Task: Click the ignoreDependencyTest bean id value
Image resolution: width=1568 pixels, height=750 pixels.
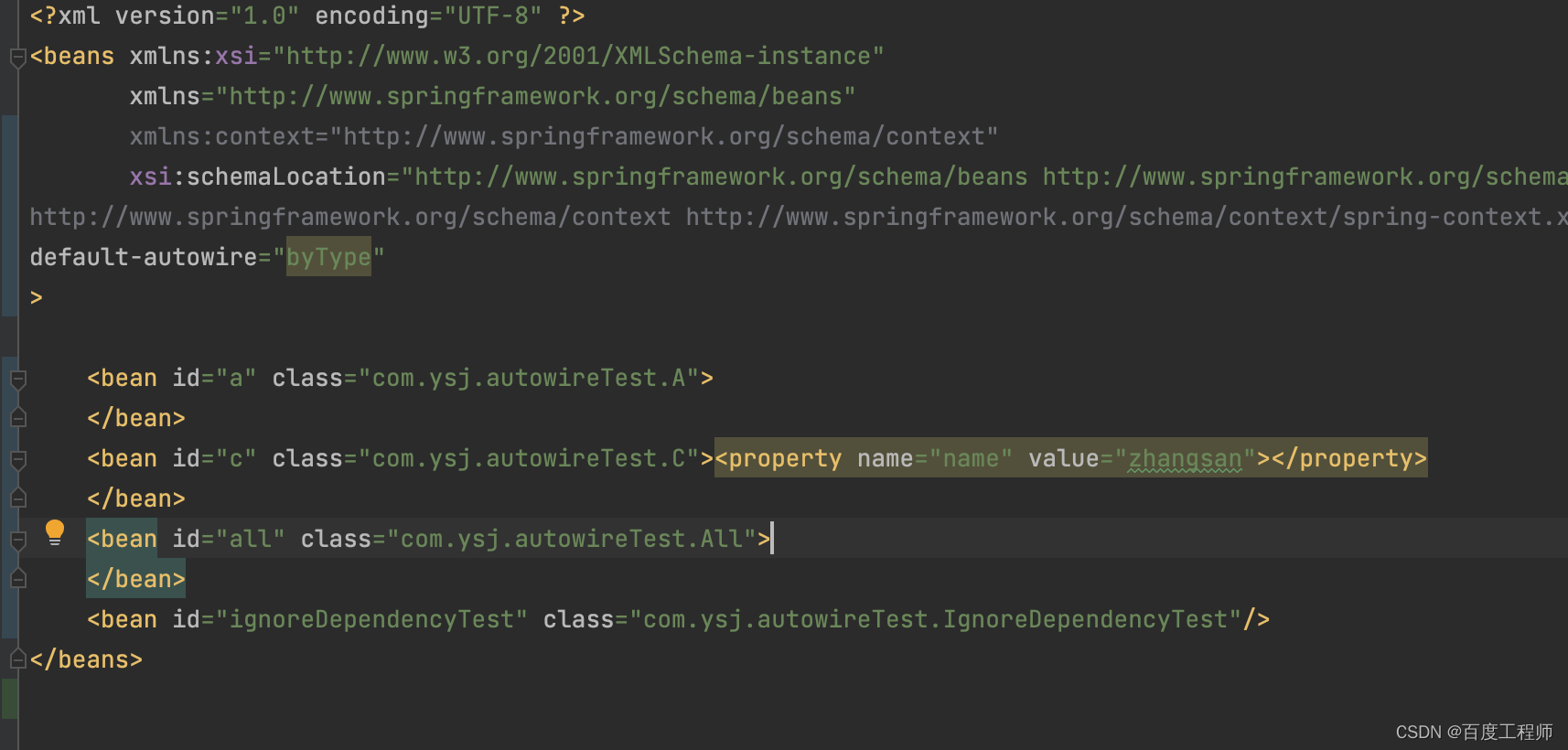Action: coord(371,619)
